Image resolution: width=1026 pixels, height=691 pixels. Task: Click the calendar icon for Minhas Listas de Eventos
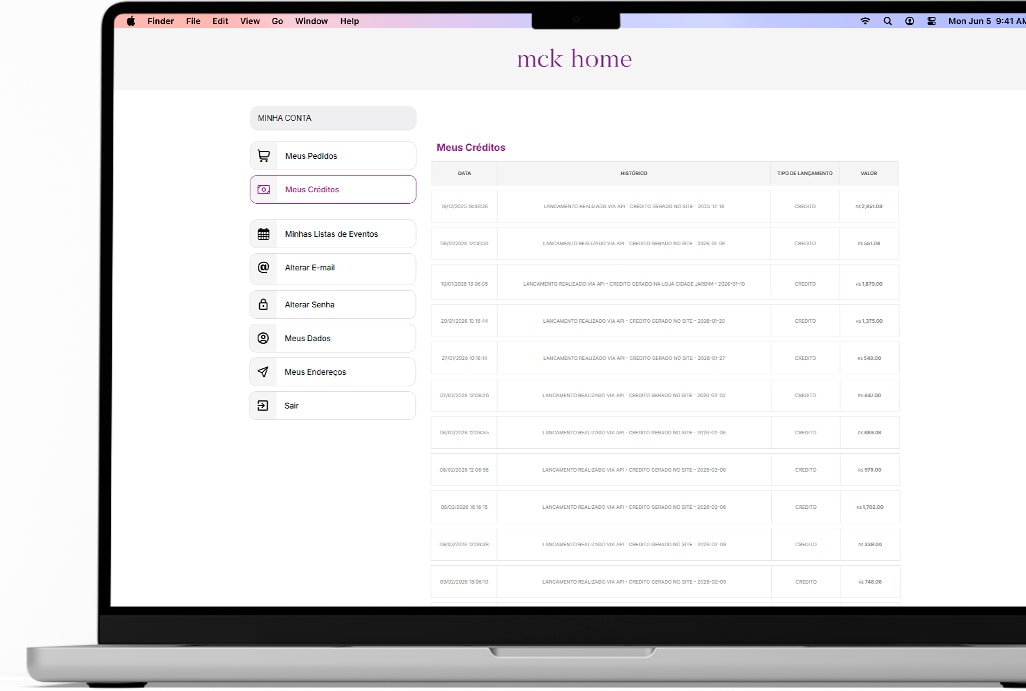[264, 234]
